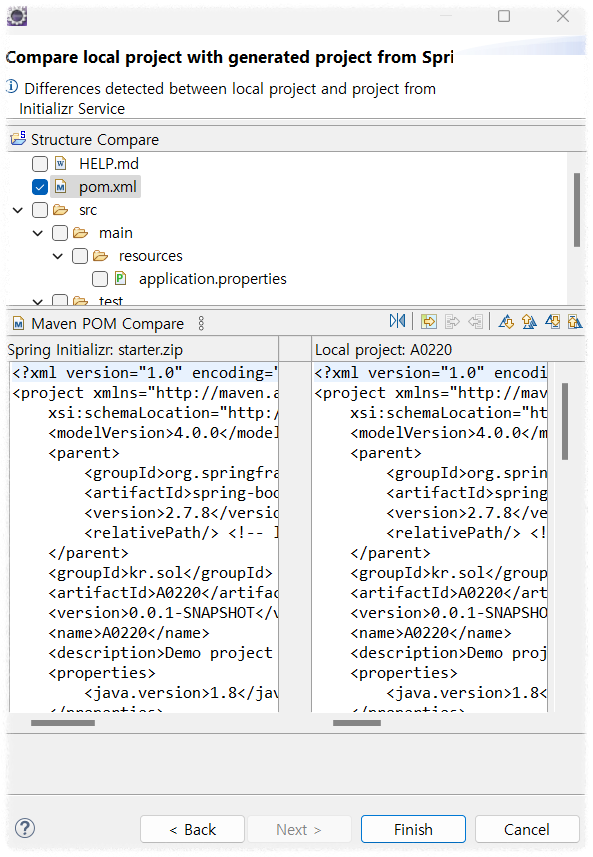Click the name A0220 line in left pane

pos(129,633)
